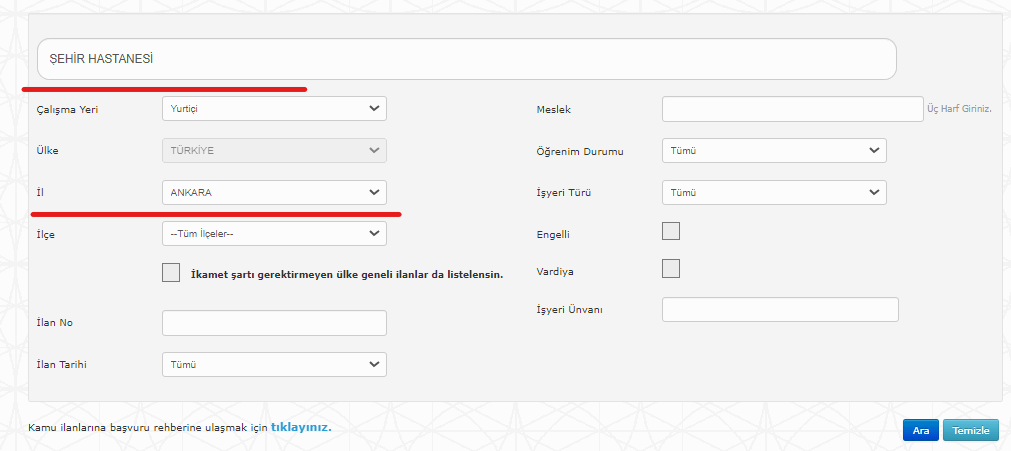Click the chevron arrow on Öğrenim Durumu
Viewport: 1011px width, 451px height.
point(874,150)
